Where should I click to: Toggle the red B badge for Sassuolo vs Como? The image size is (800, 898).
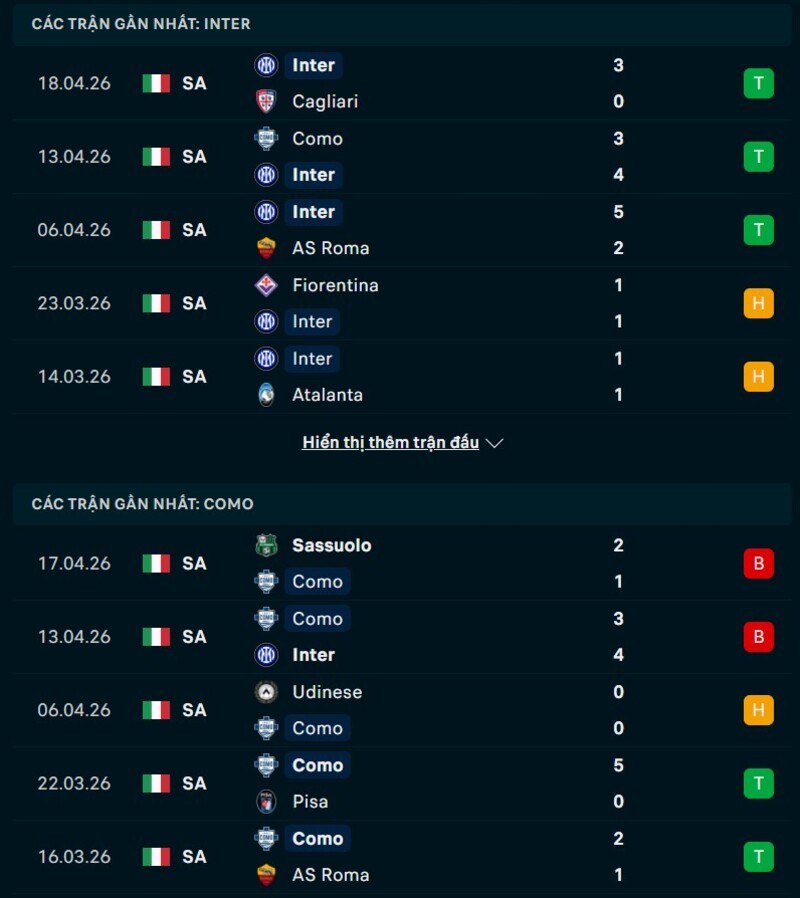click(x=759, y=563)
